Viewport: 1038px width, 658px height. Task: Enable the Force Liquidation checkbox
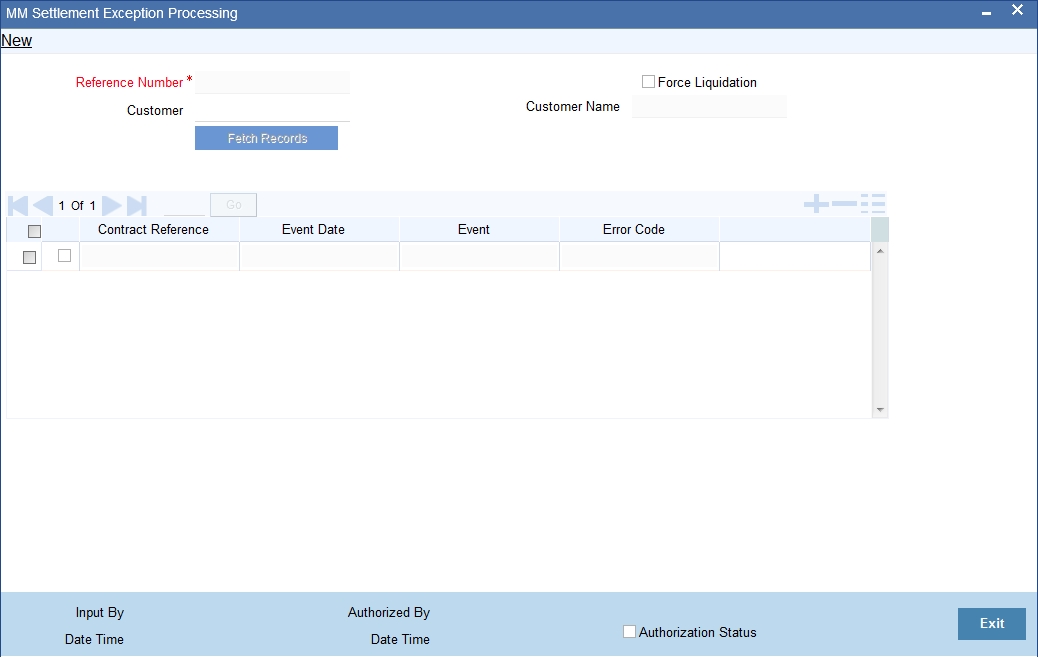point(648,81)
